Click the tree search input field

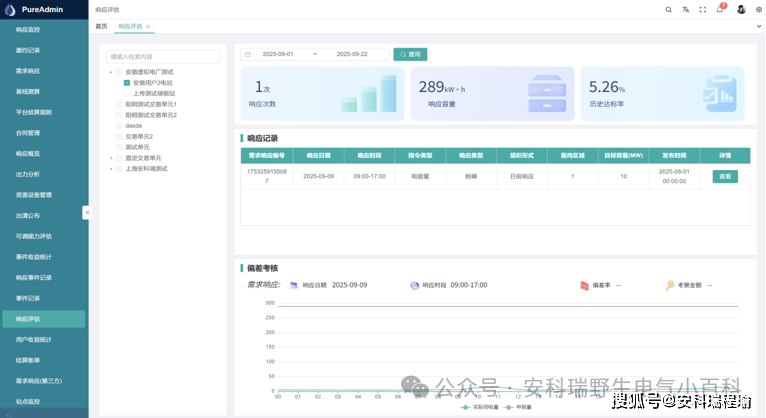tap(163, 57)
